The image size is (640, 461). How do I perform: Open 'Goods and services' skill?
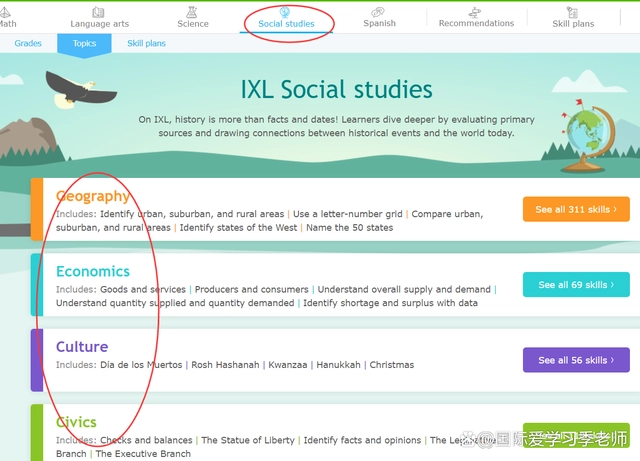[143, 290]
